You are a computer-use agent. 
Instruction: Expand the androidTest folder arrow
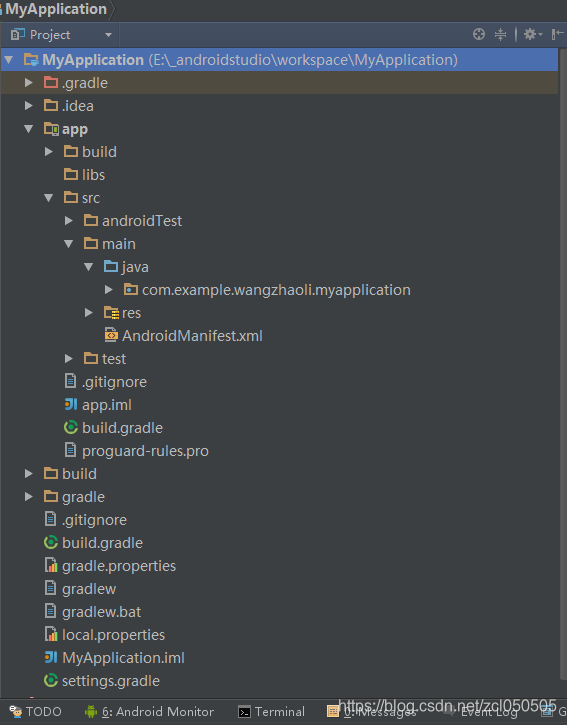[x=68, y=221]
